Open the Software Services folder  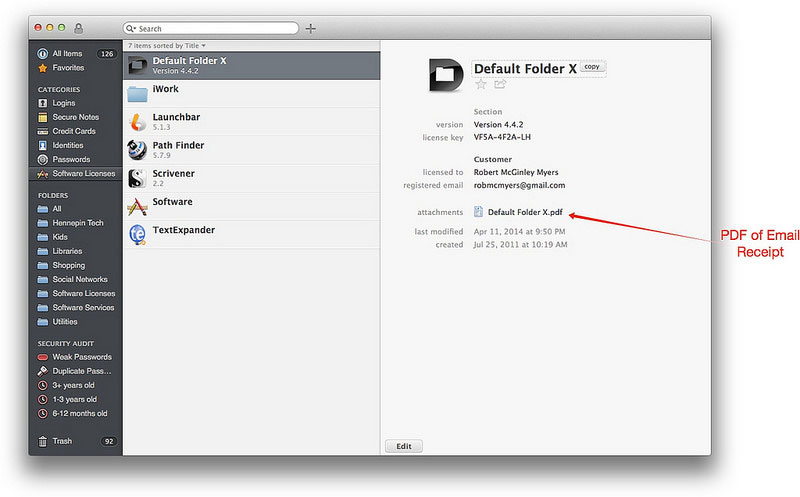point(76,308)
